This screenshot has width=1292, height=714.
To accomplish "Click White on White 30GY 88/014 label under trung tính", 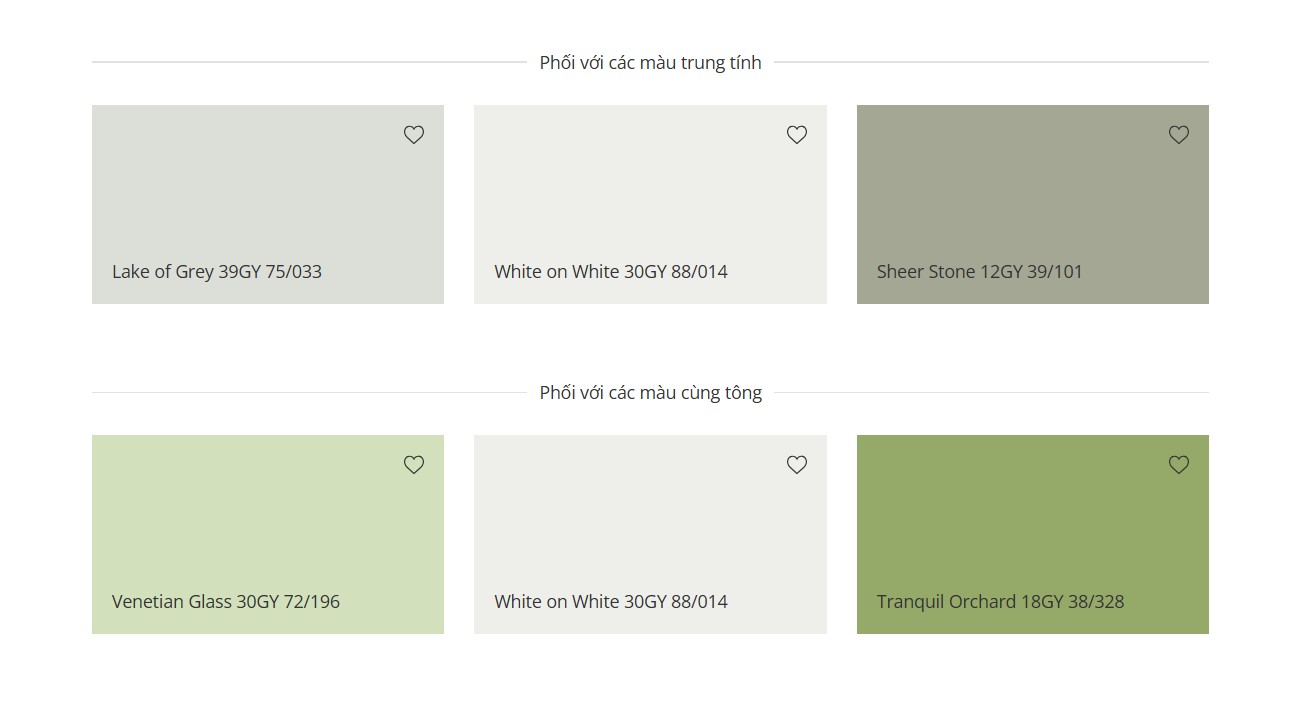I will [611, 272].
